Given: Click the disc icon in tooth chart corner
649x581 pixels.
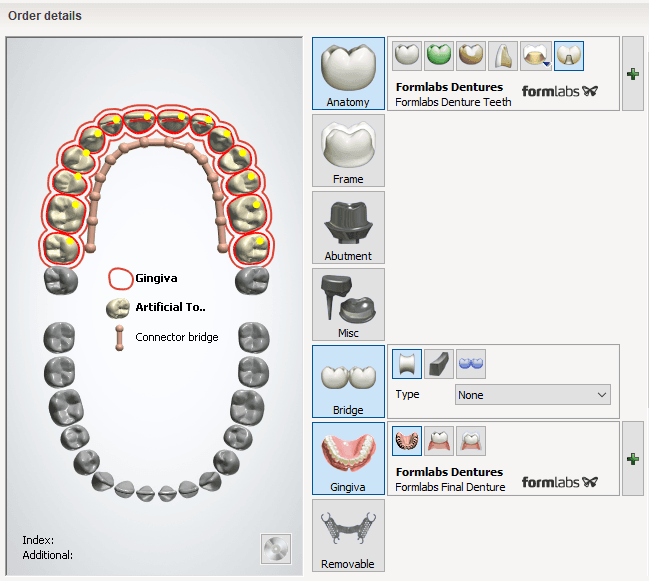Looking at the screenshot, I should point(275,550).
